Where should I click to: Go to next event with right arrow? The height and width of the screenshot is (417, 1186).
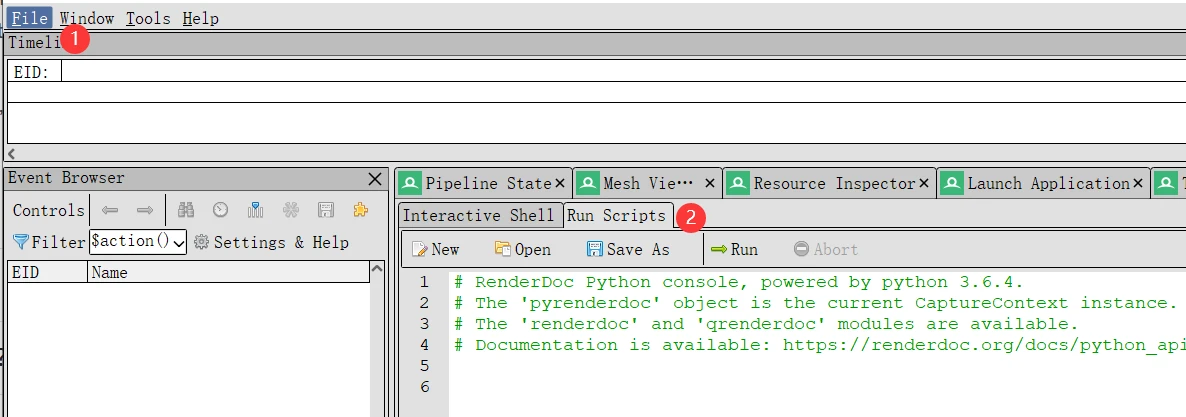pos(145,210)
